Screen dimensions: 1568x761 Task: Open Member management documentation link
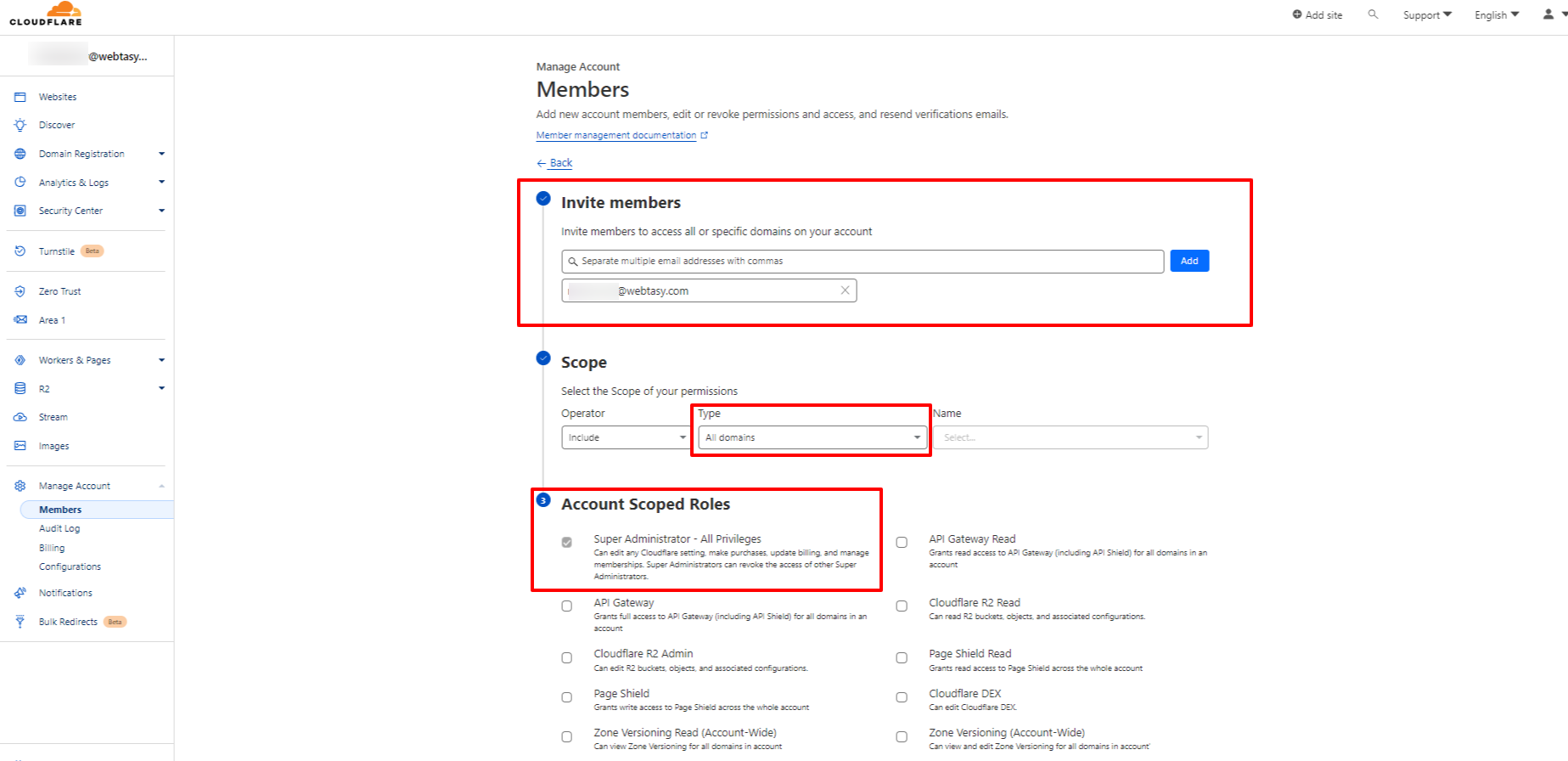point(616,135)
